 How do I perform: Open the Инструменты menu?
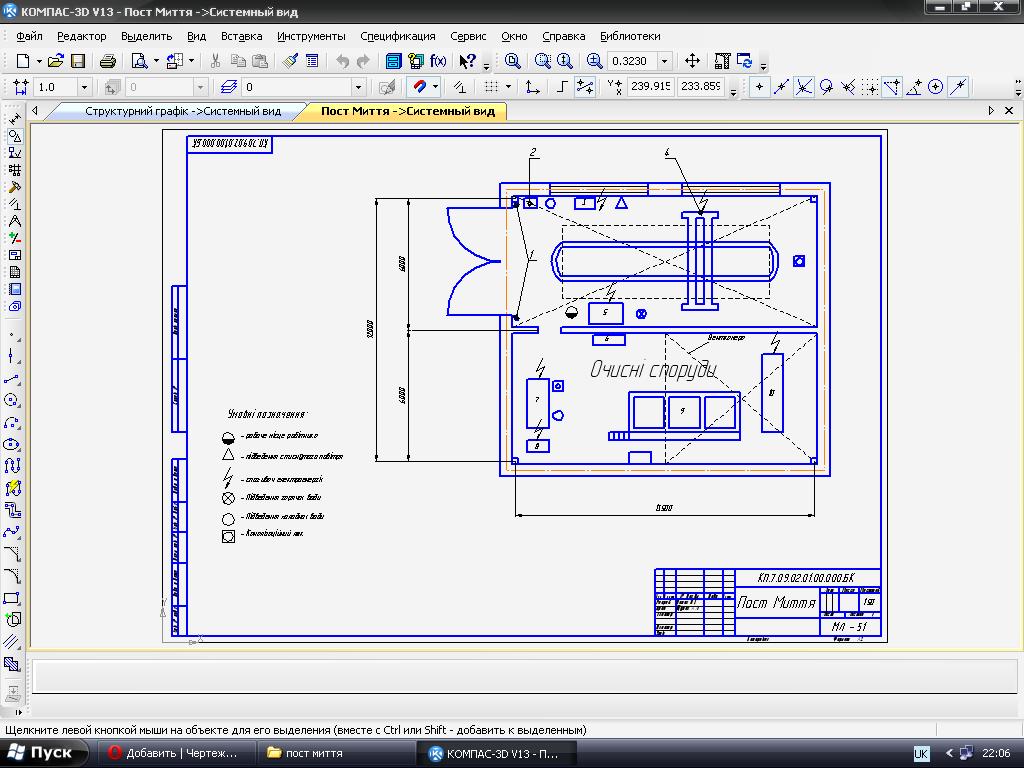click(311, 37)
